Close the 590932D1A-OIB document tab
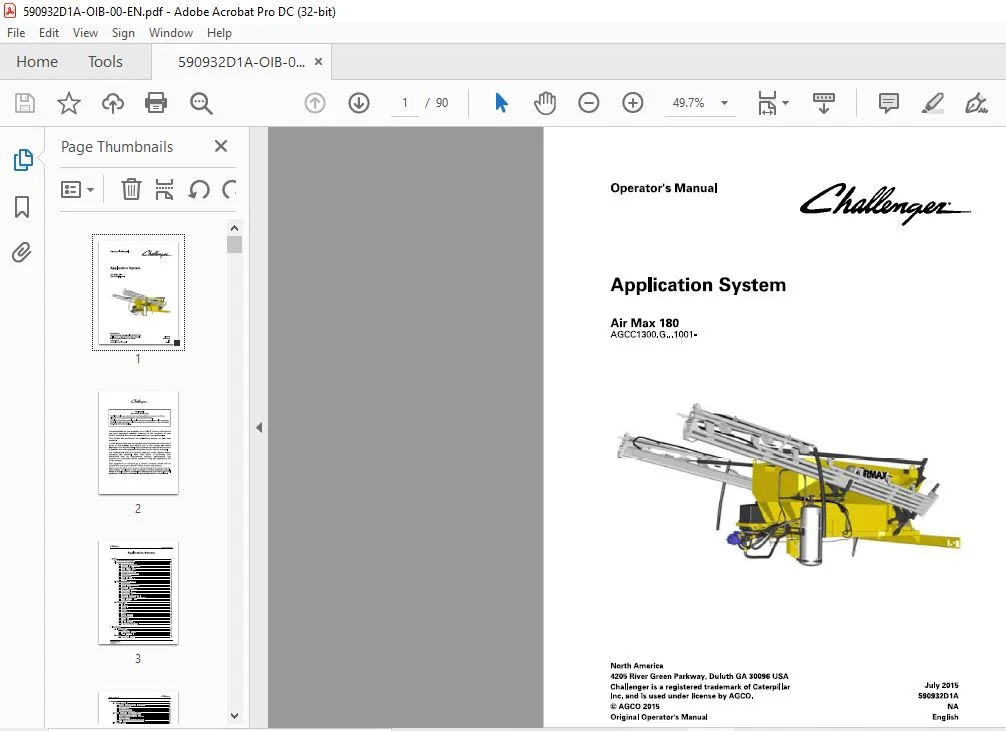The width and height of the screenshot is (1006, 731). (318, 62)
